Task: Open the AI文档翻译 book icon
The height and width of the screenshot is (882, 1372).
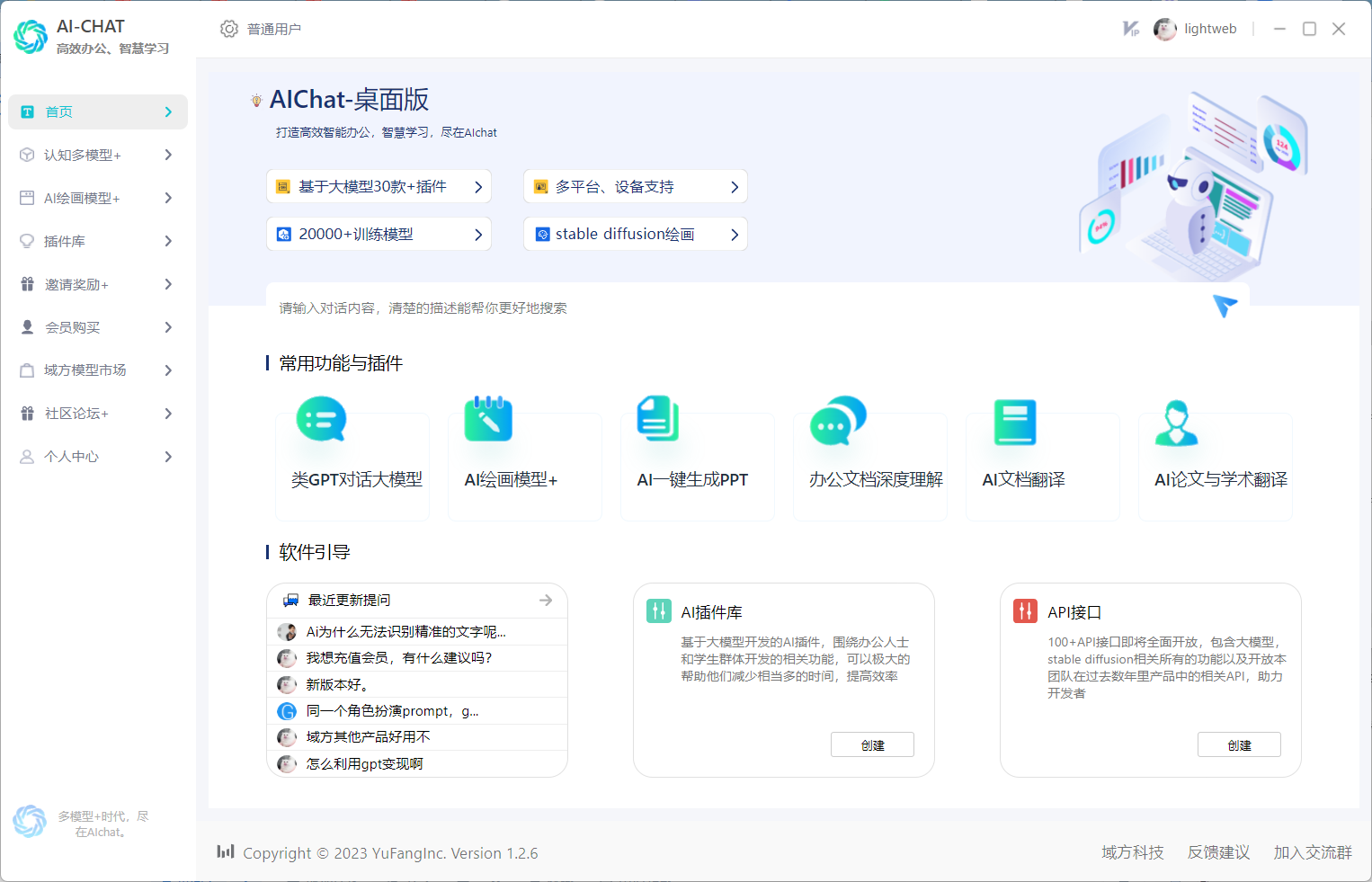Action: [x=1015, y=422]
